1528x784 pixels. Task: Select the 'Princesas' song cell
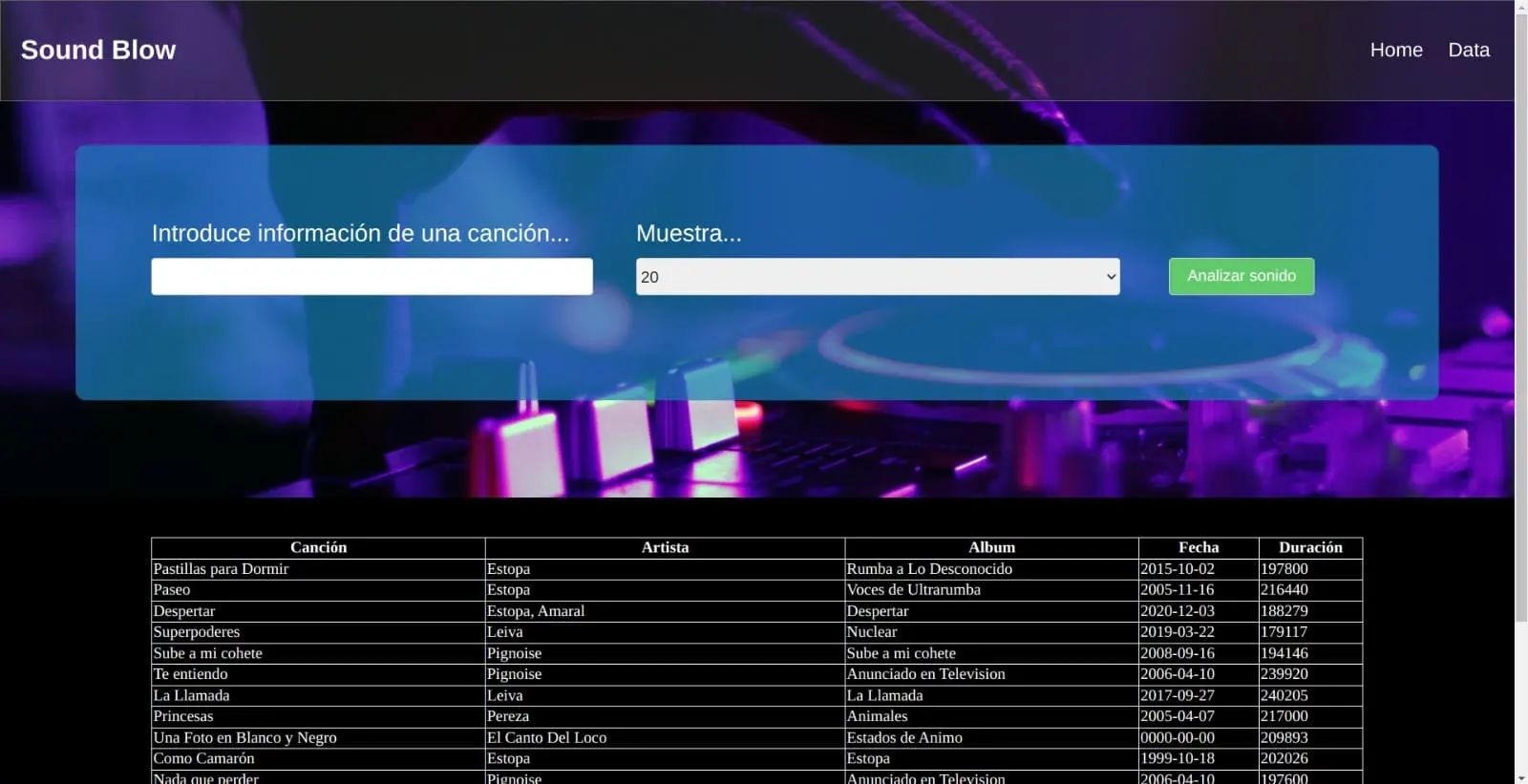pos(318,716)
